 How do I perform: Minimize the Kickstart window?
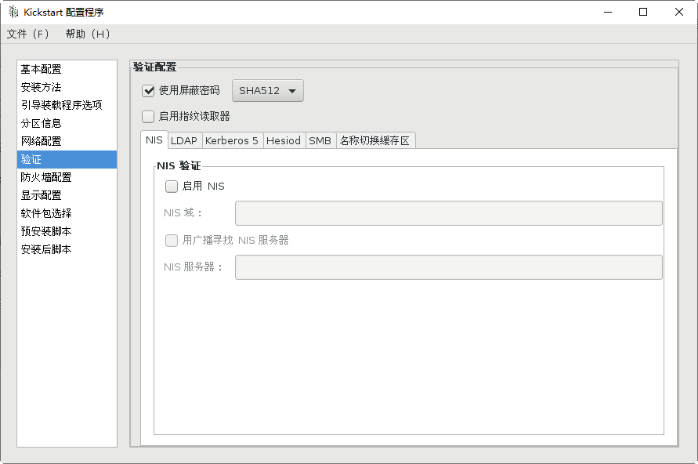click(608, 12)
